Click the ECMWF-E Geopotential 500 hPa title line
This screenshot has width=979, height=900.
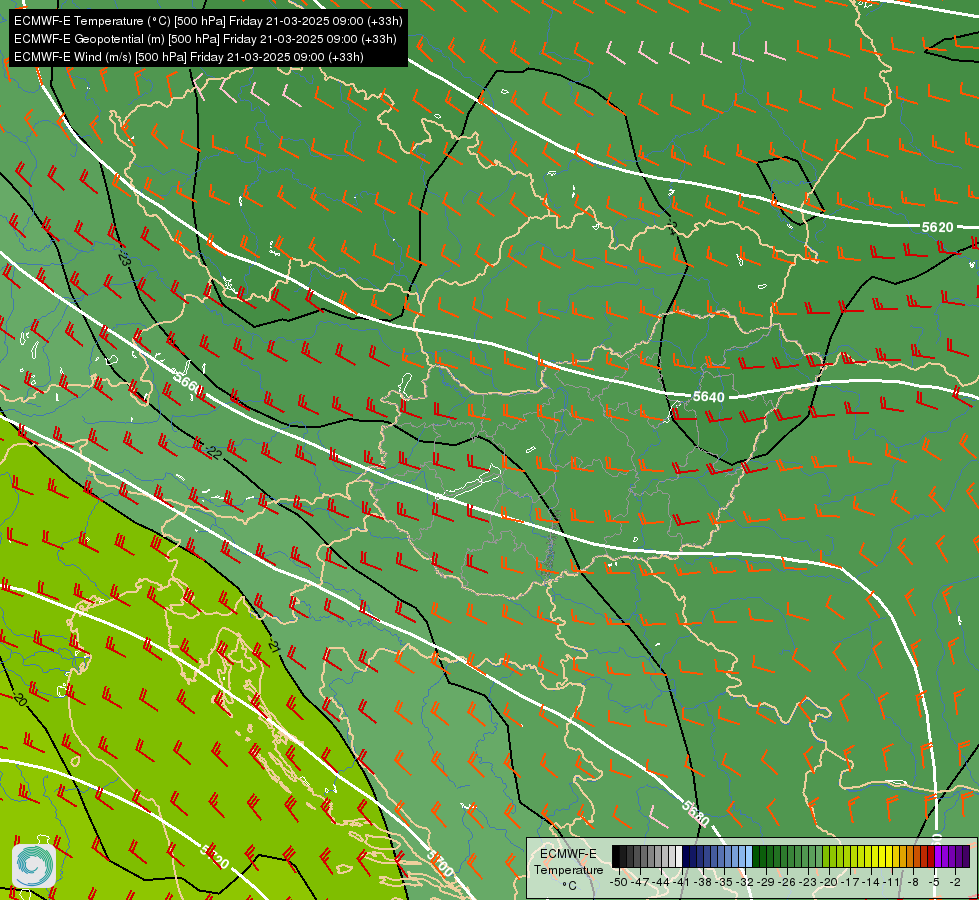205,39
